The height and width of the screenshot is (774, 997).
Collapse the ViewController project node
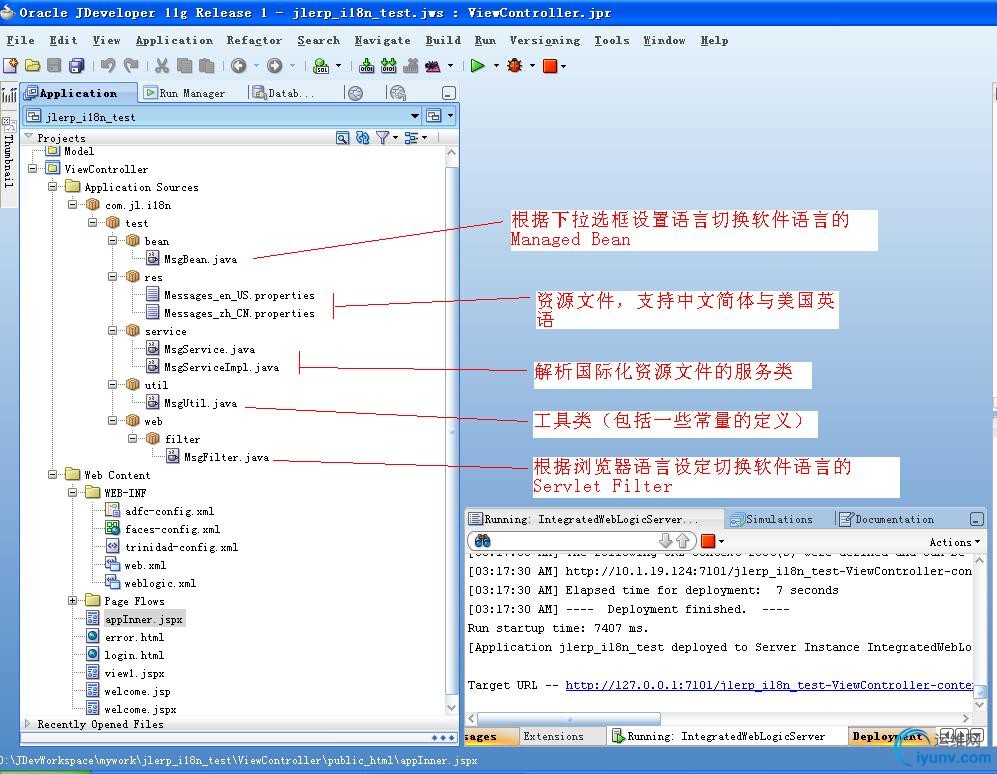click(32, 169)
